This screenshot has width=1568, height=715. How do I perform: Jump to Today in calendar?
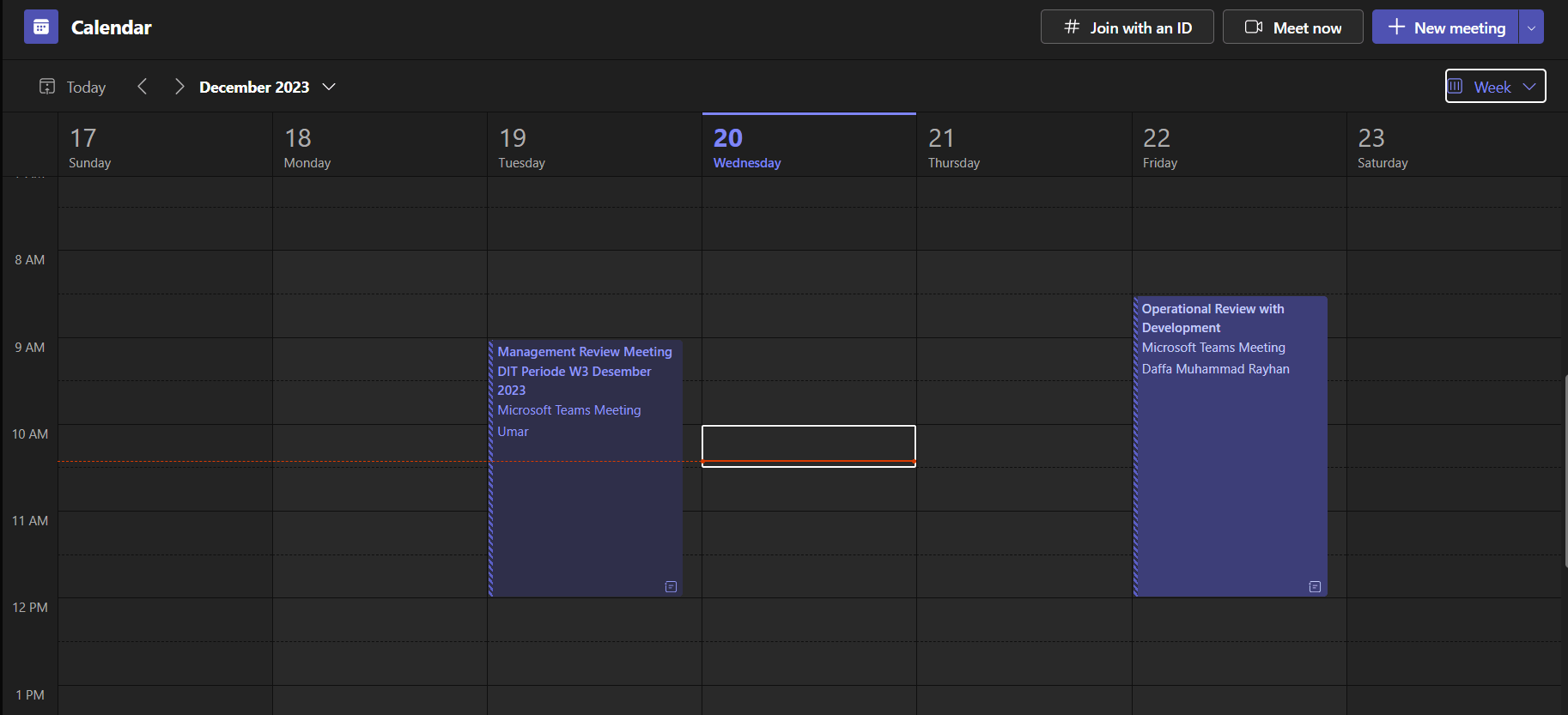pyautogui.click(x=73, y=87)
